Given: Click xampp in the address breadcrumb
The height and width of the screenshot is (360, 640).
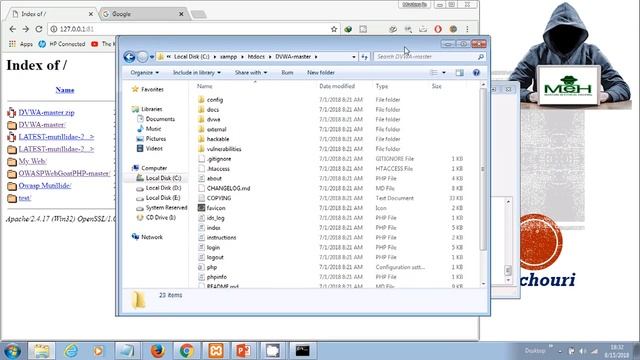Looking at the screenshot, I should [x=229, y=57].
